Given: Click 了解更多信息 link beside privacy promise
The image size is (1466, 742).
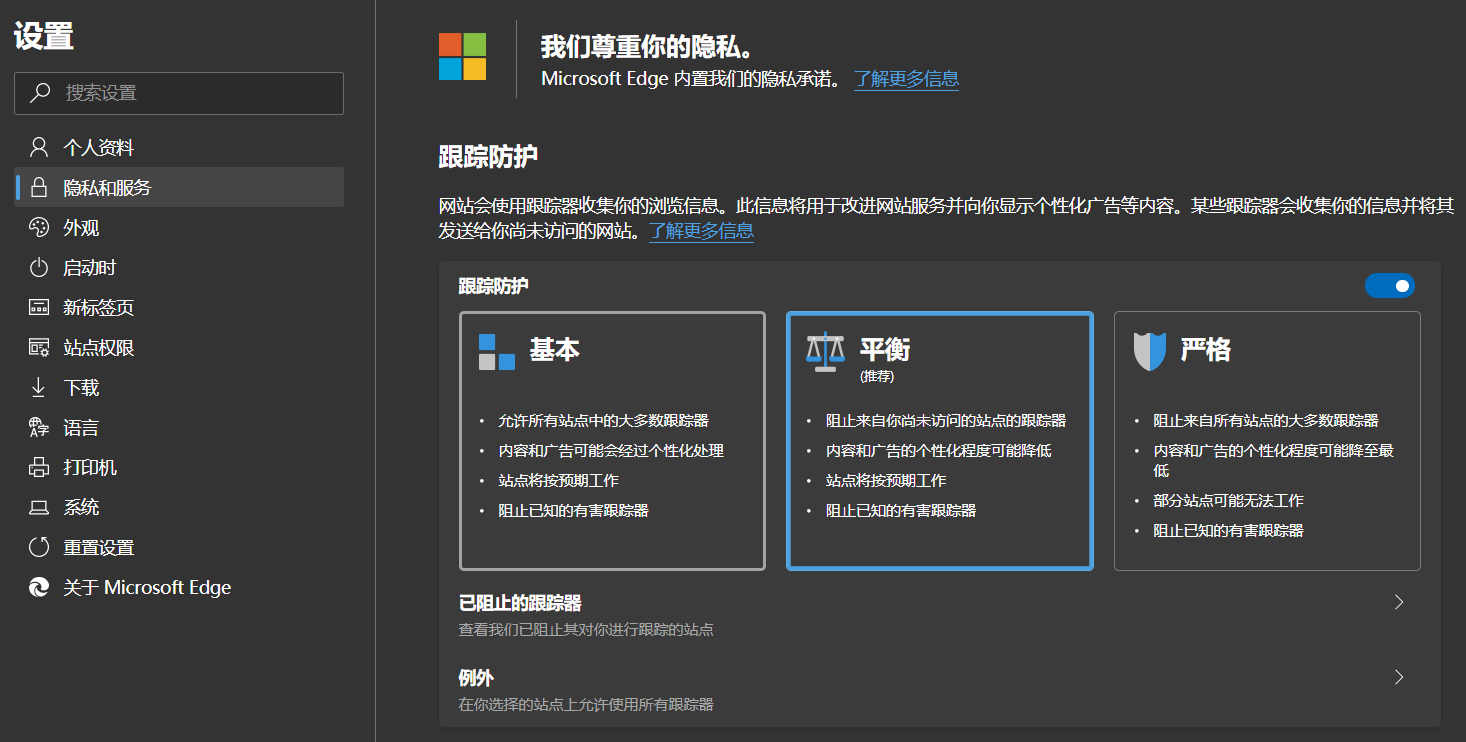Looking at the screenshot, I should [x=907, y=79].
